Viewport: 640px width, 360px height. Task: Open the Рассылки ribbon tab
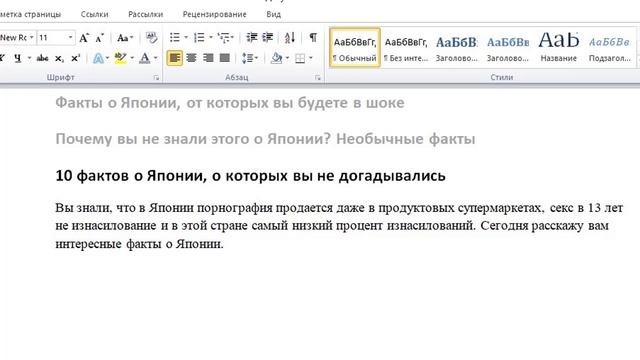145,14
